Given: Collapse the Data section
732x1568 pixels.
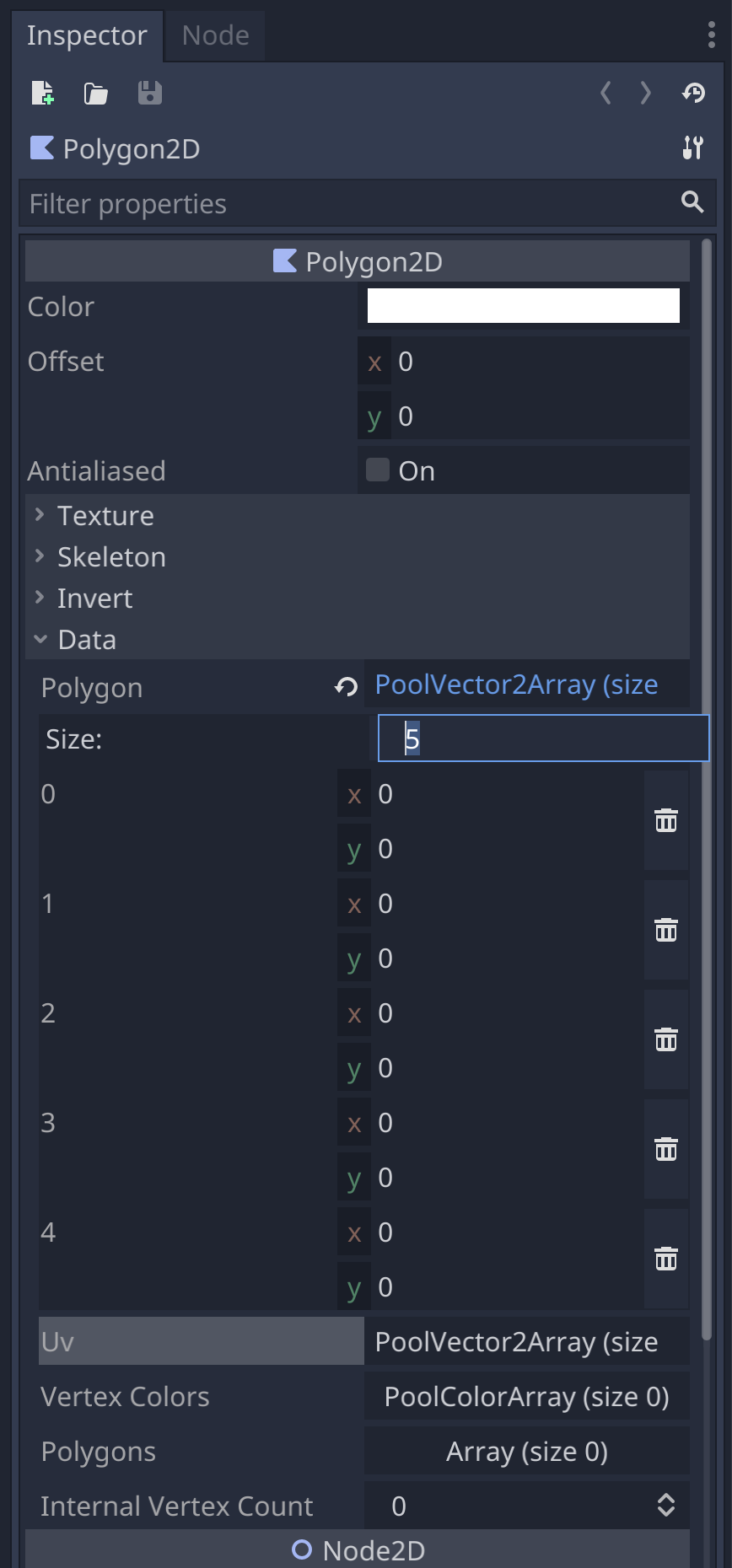Looking at the screenshot, I should point(86,639).
